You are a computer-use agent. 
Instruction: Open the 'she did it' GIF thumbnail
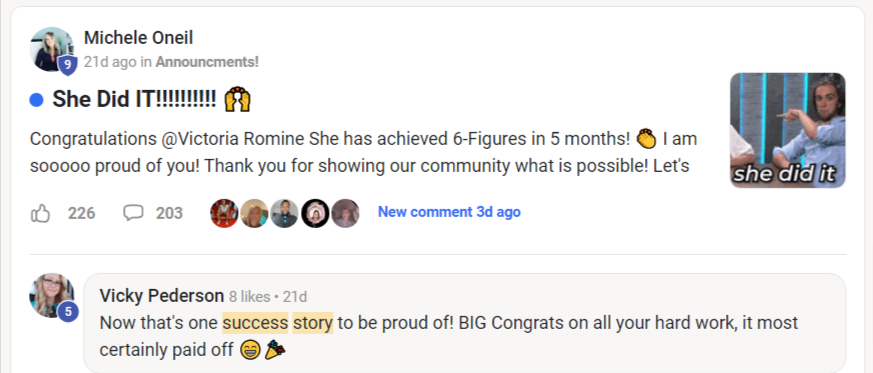point(788,130)
